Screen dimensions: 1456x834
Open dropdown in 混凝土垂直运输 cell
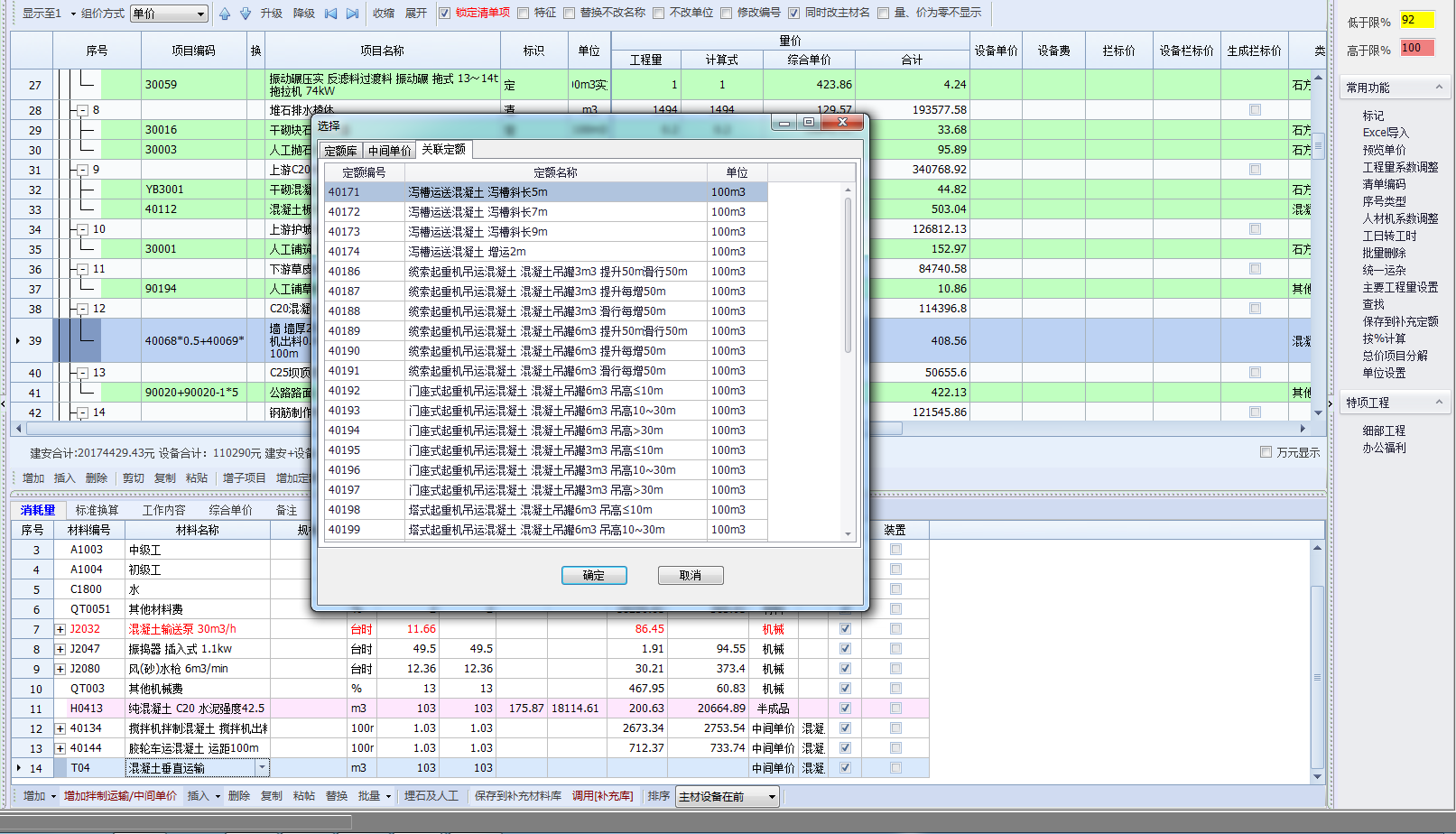[263, 768]
